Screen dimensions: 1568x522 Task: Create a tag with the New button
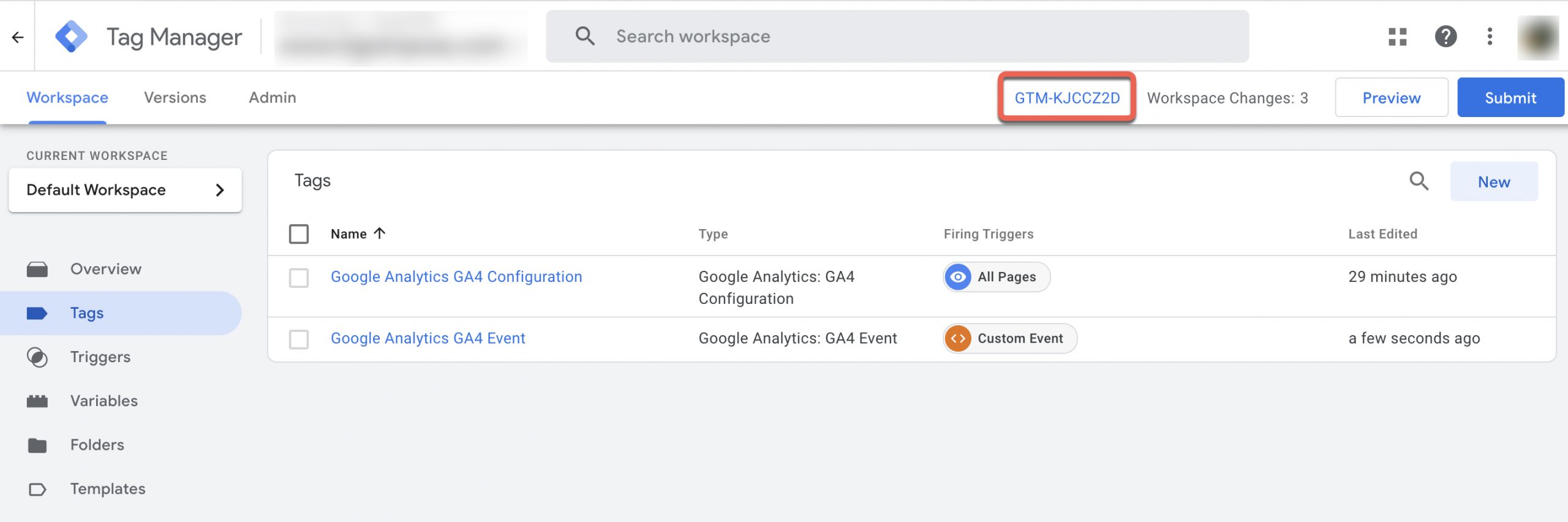1494,182
